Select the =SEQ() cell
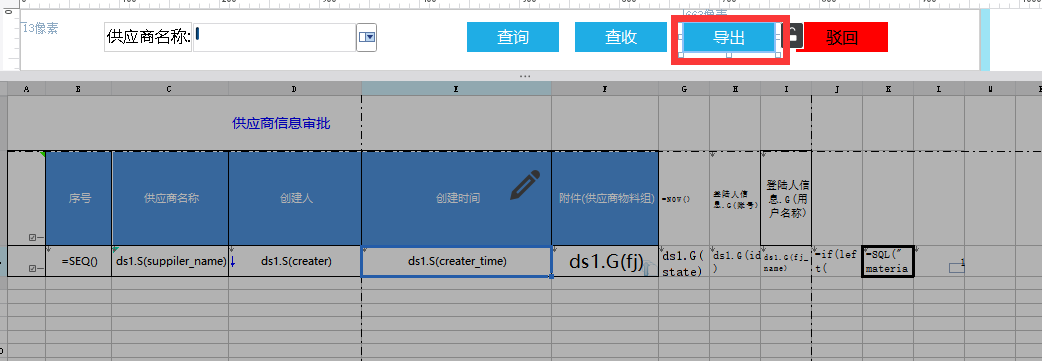The width and height of the screenshot is (1042, 361). [x=79, y=261]
